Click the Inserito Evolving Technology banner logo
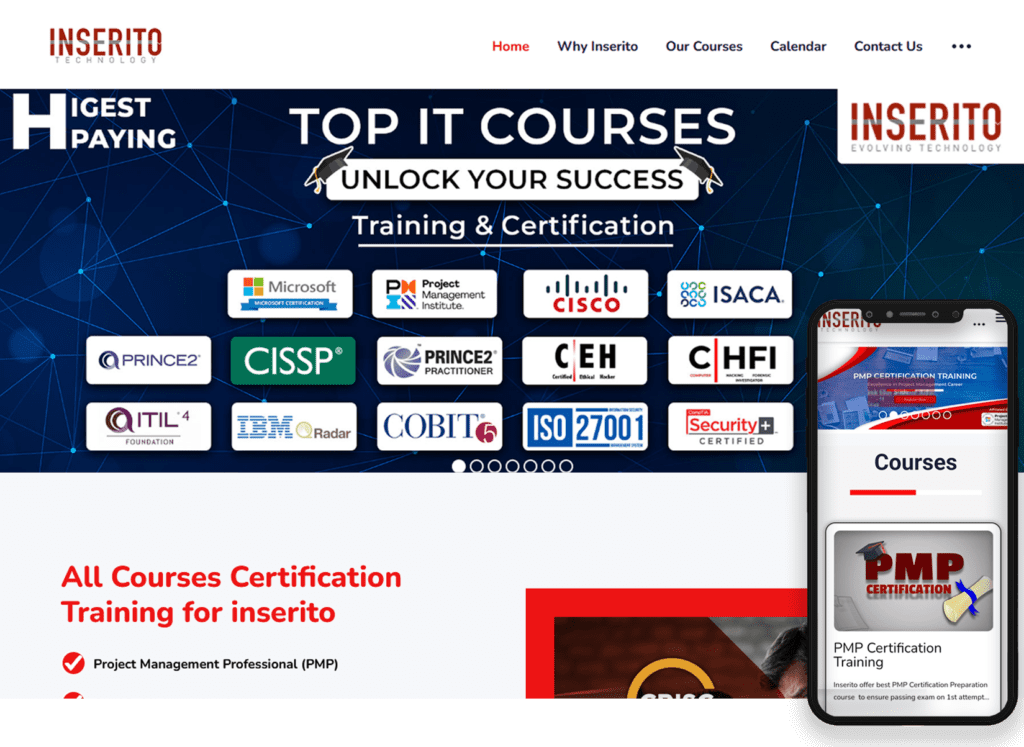This screenshot has width=1024, height=747. (x=926, y=126)
